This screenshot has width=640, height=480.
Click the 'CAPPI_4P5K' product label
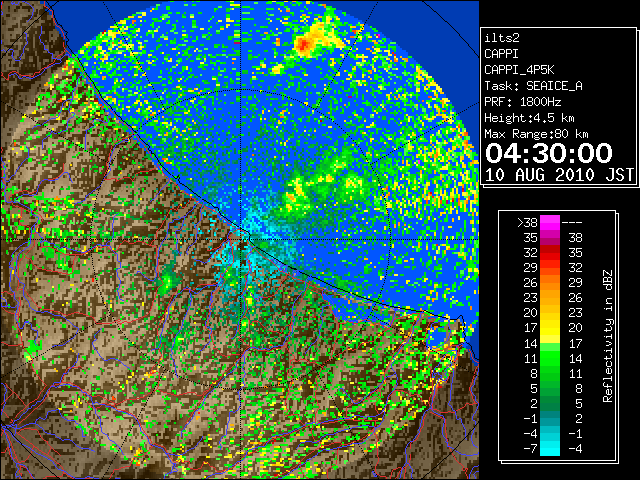519,70
